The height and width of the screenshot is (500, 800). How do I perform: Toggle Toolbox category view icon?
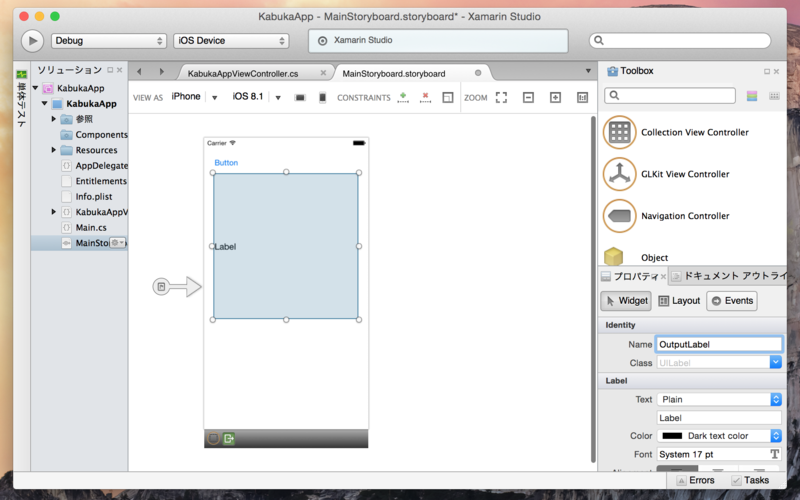(752, 96)
